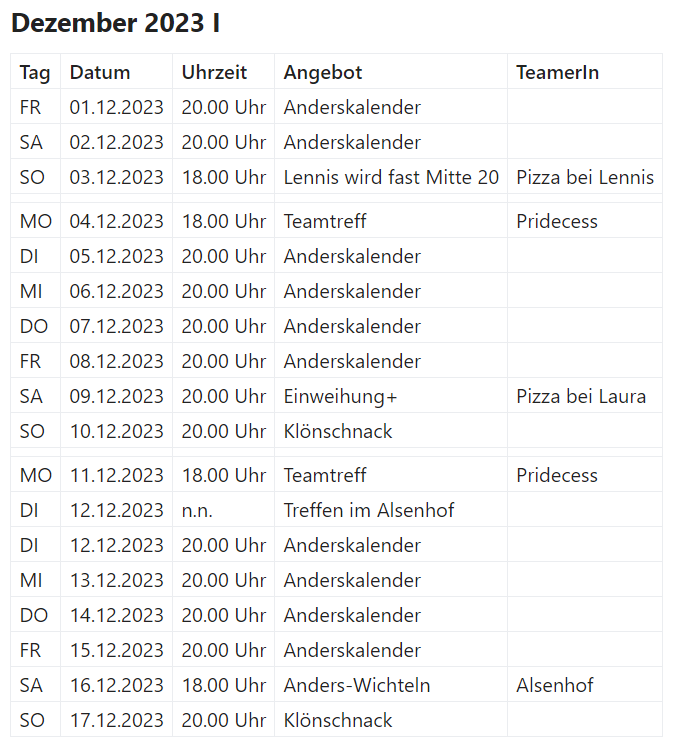The width and height of the screenshot is (675, 753).
Task: Click Klönschnack on 10.12.2023 row
Action: click(338, 431)
